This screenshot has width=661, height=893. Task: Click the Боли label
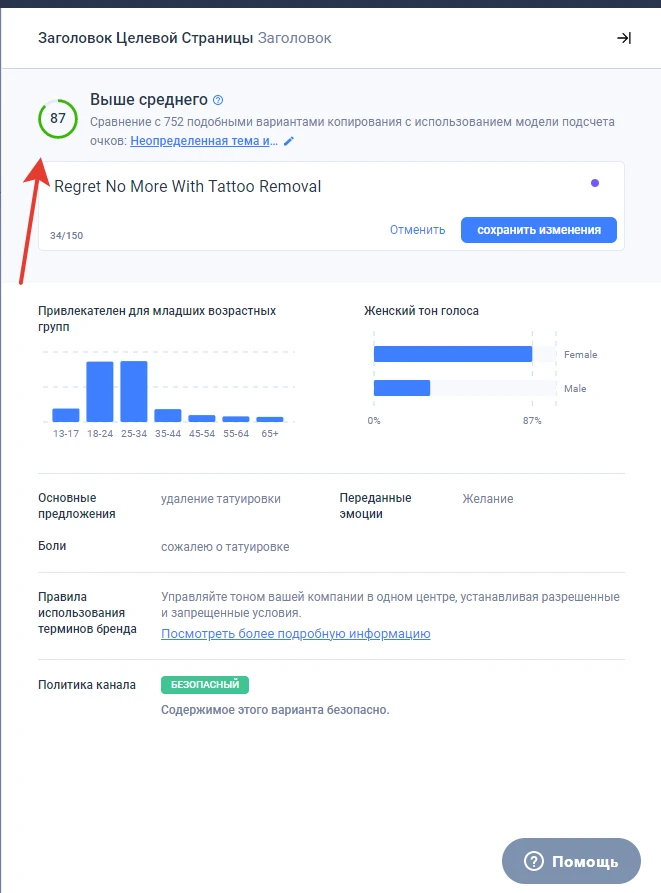pos(52,546)
